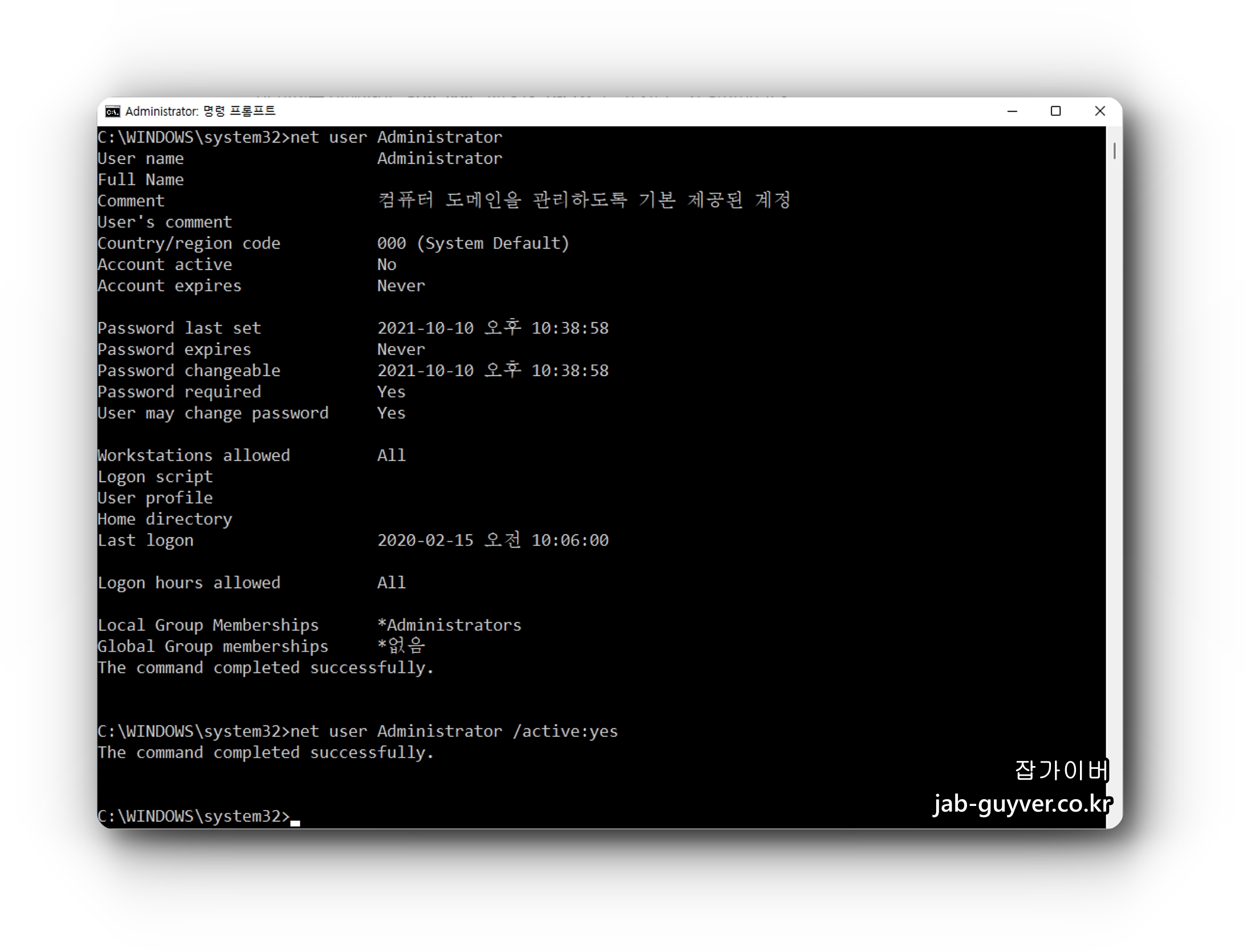
Task: Click the '000 (System Default)' country code value
Action: coord(473,244)
